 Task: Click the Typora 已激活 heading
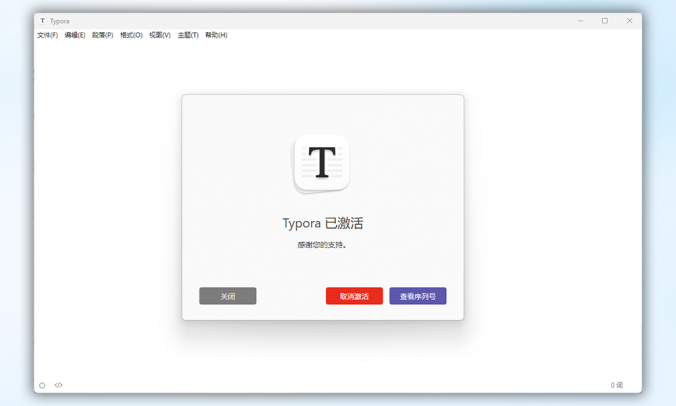tap(323, 223)
